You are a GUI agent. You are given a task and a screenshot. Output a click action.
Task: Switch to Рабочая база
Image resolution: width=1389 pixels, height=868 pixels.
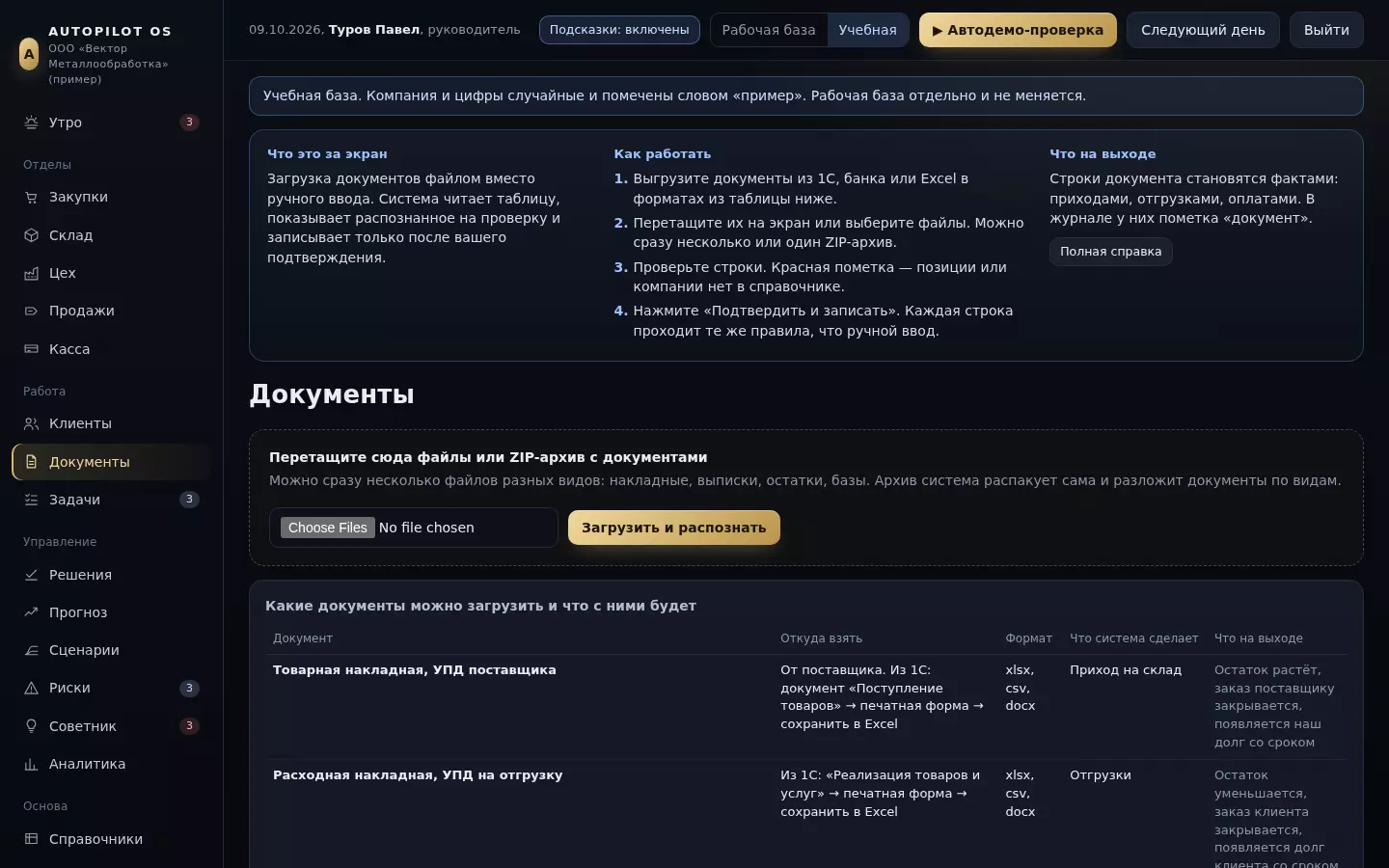[x=769, y=30]
